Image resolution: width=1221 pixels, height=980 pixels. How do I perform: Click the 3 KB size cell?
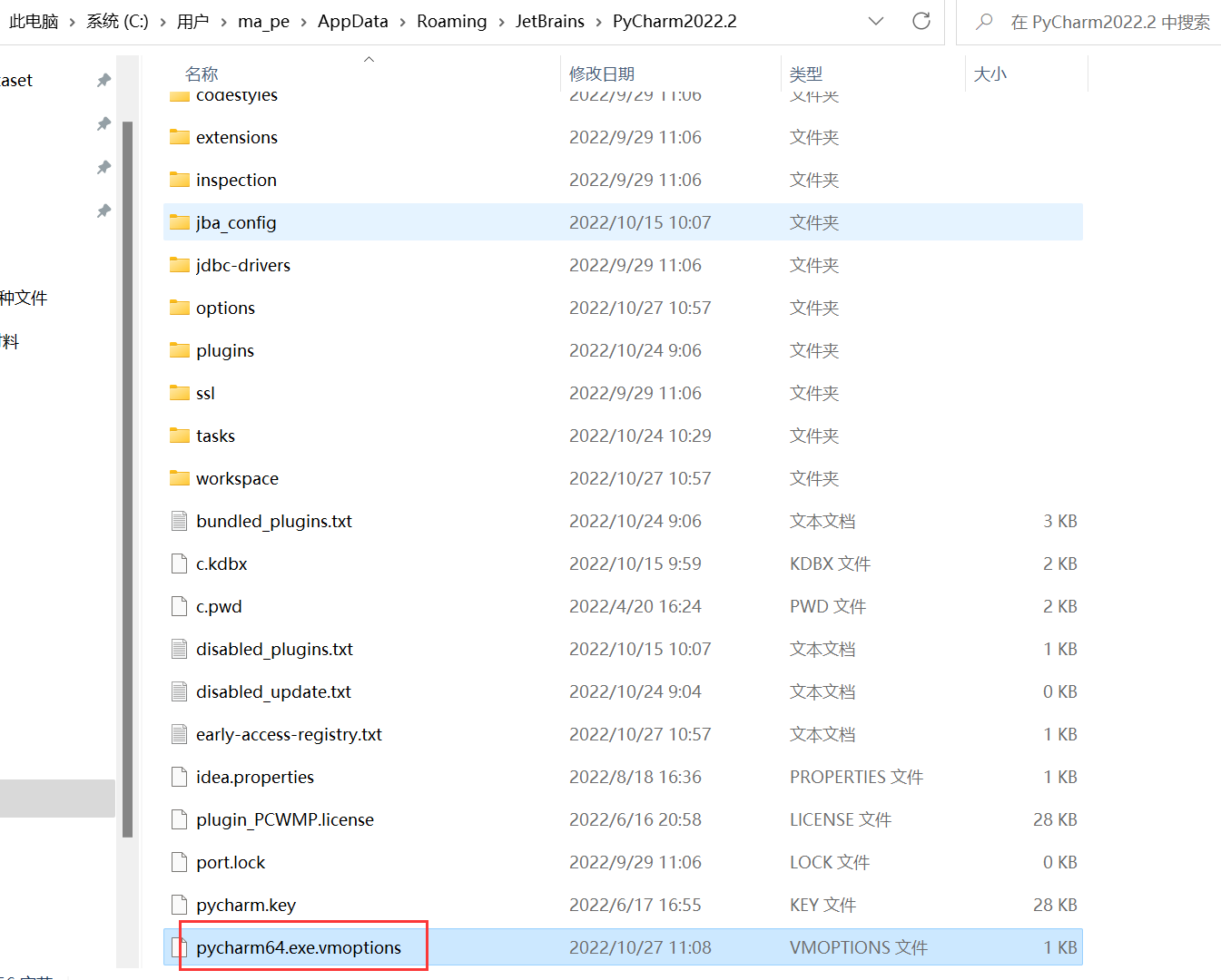tap(1060, 521)
